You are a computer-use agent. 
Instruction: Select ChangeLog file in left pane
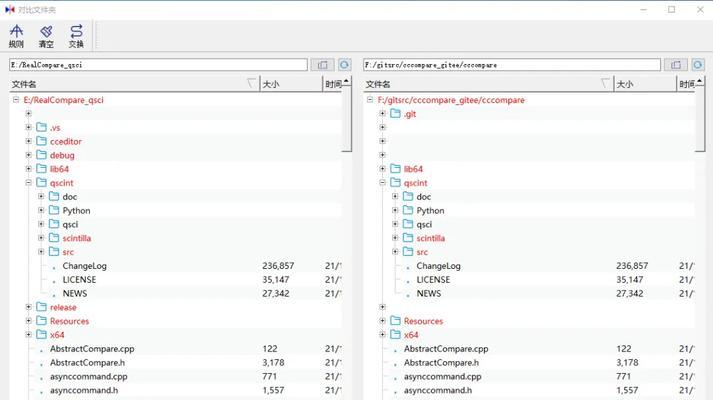click(x=85, y=265)
